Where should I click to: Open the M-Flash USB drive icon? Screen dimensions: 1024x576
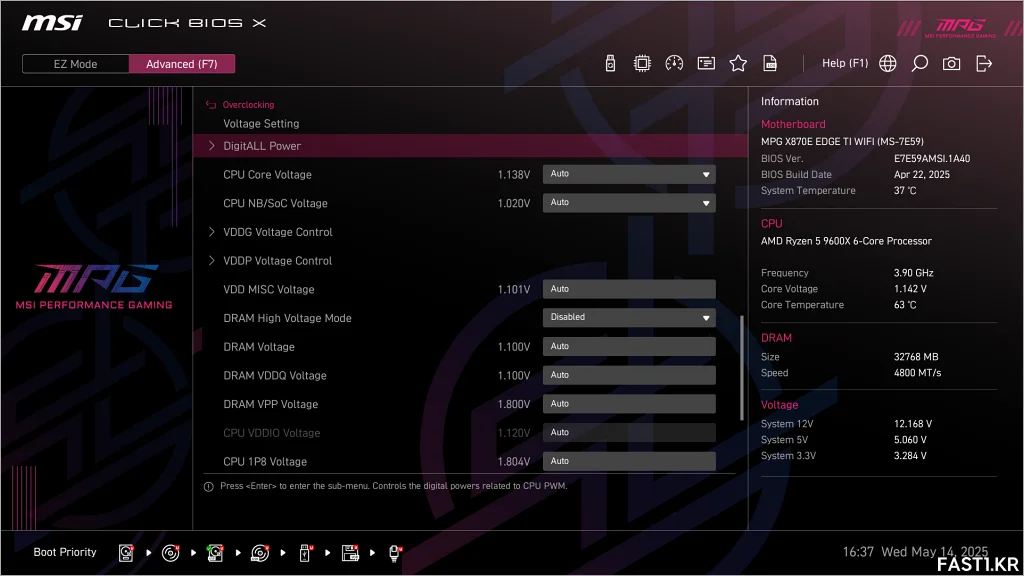point(610,63)
